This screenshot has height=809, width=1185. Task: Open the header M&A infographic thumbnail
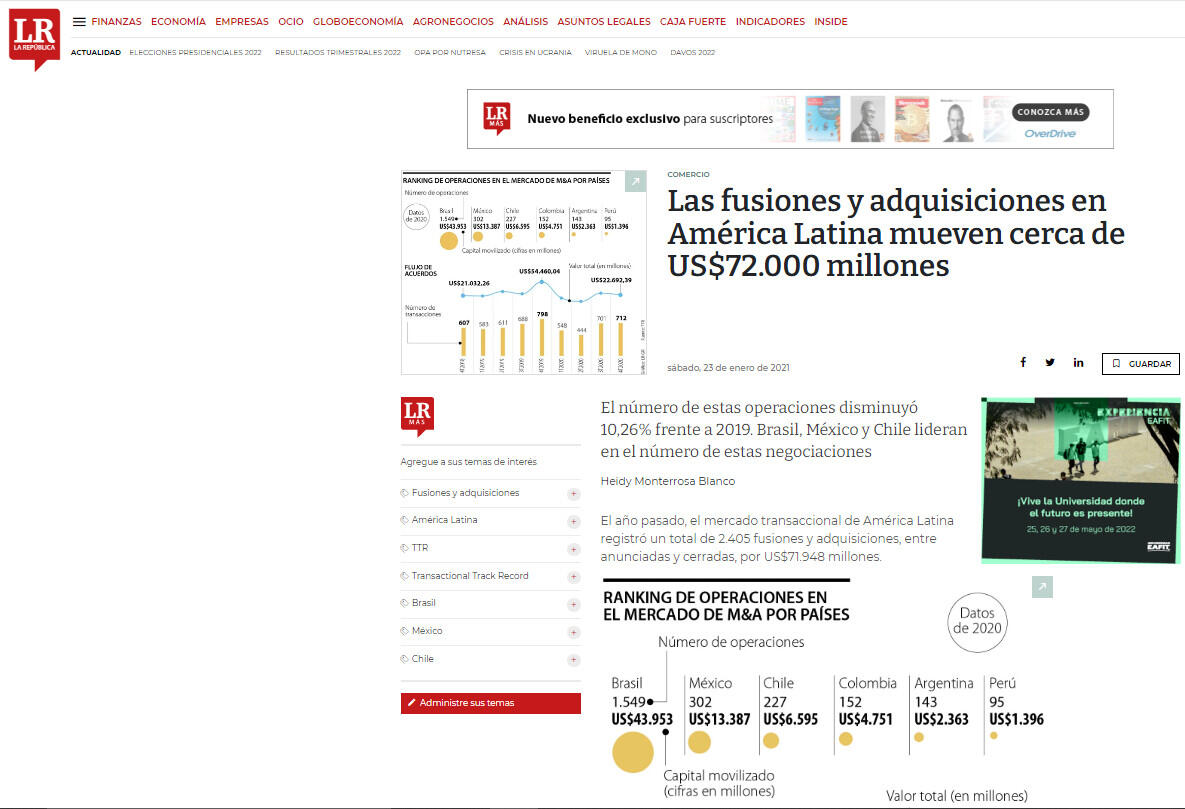pyautogui.click(x=524, y=273)
